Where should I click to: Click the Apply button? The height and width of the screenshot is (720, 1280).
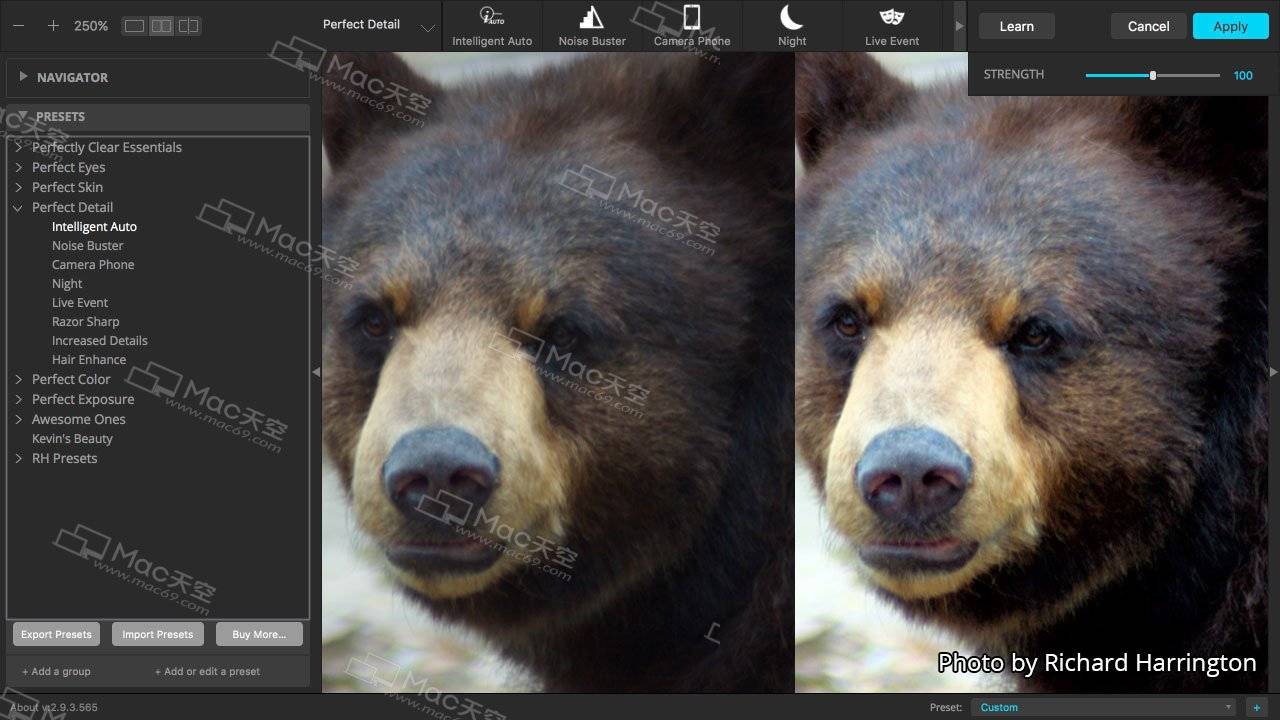click(x=1230, y=26)
